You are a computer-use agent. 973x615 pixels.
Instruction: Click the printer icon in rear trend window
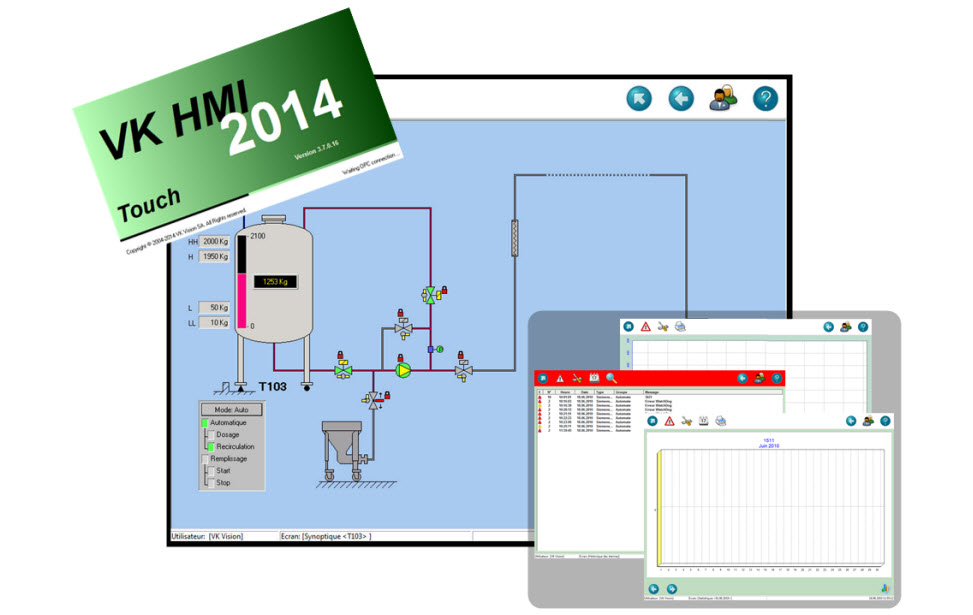click(x=680, y=326)
